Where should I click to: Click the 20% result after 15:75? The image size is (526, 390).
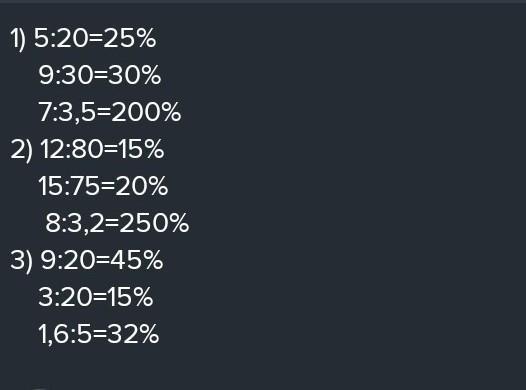click(142, 186)
